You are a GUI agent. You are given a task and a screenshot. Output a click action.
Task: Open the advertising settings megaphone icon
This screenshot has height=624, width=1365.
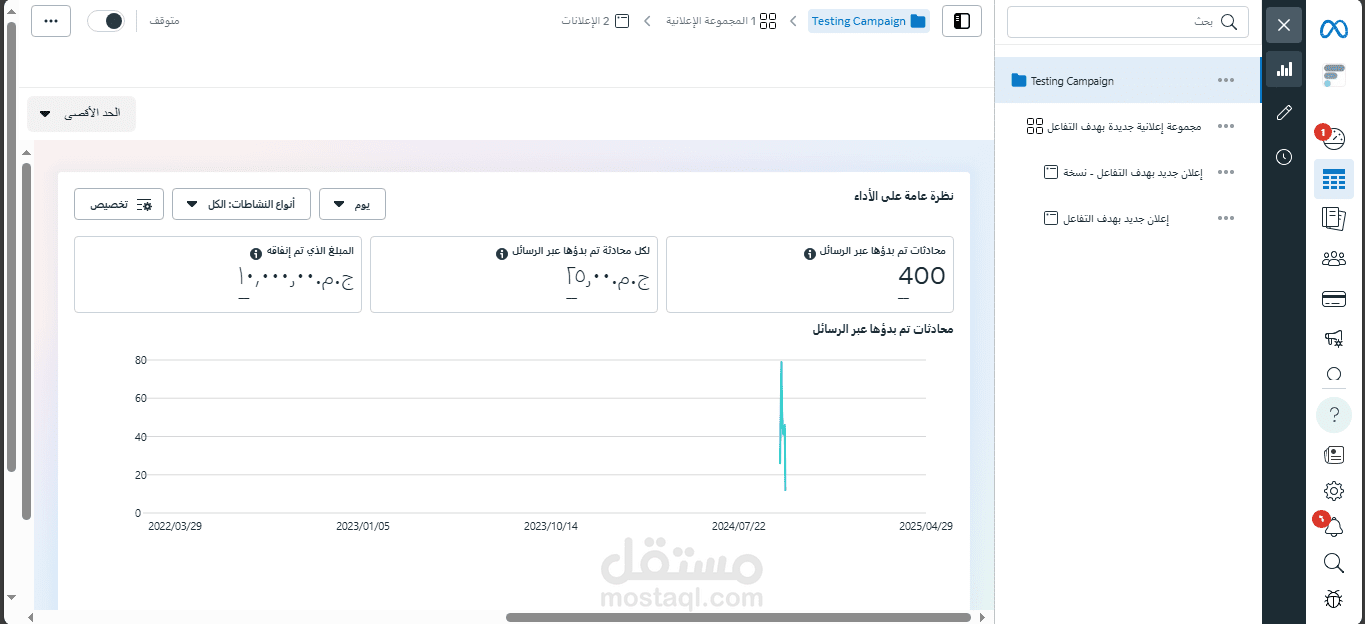pyautogui.click(x=1334, y=339)
